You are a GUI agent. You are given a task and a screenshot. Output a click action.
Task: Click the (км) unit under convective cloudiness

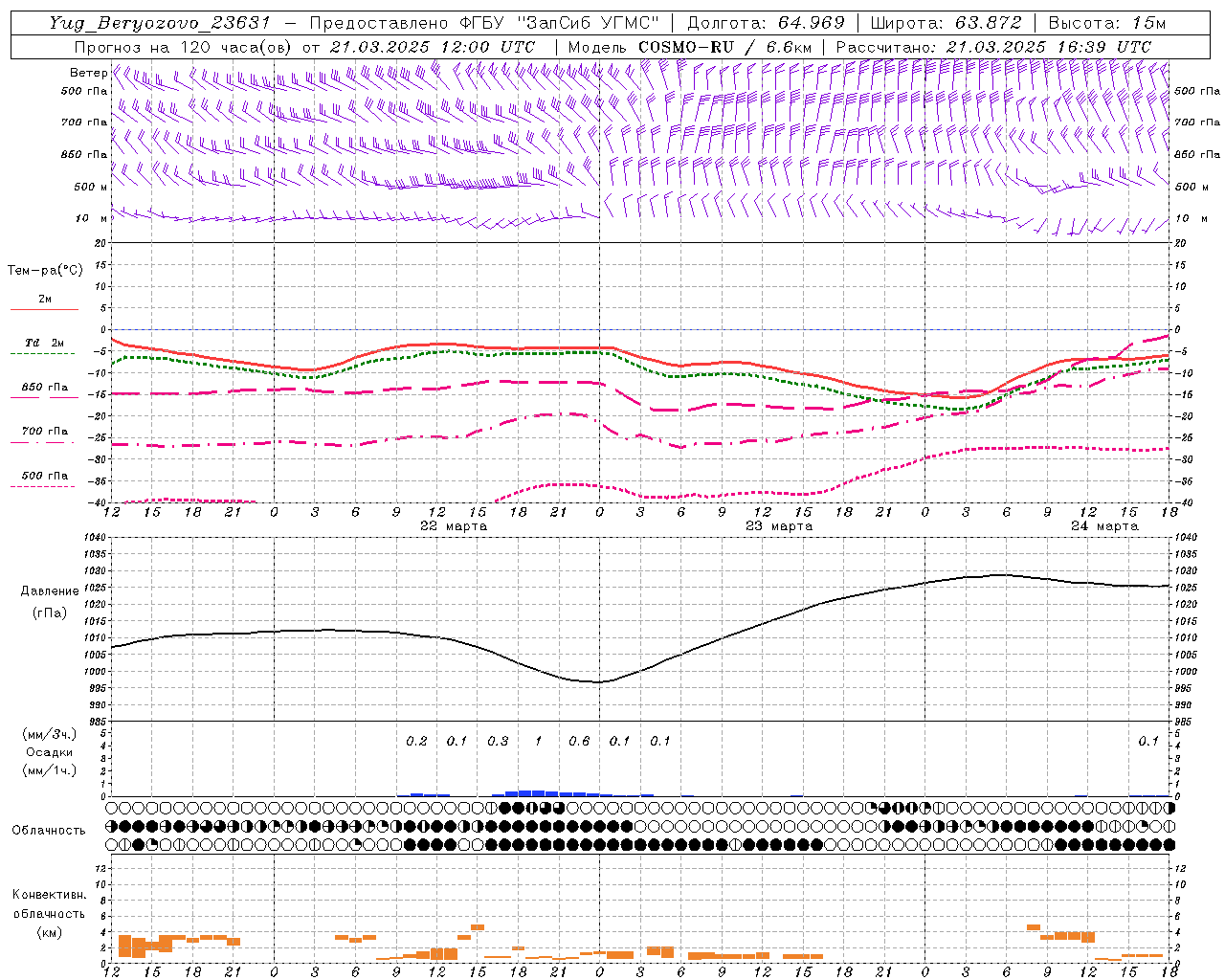click(x=49, y=932)
